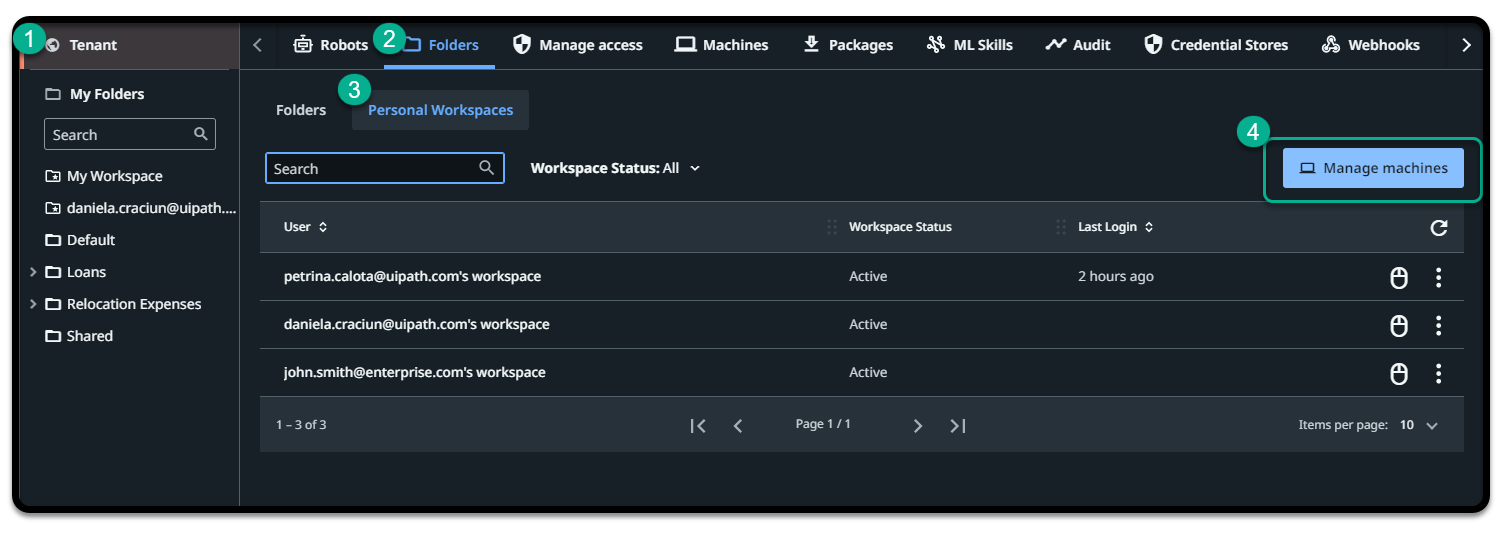Select the Relocation Expenses folder
The height and width of the screenshot is (533, 1511).
123,304
